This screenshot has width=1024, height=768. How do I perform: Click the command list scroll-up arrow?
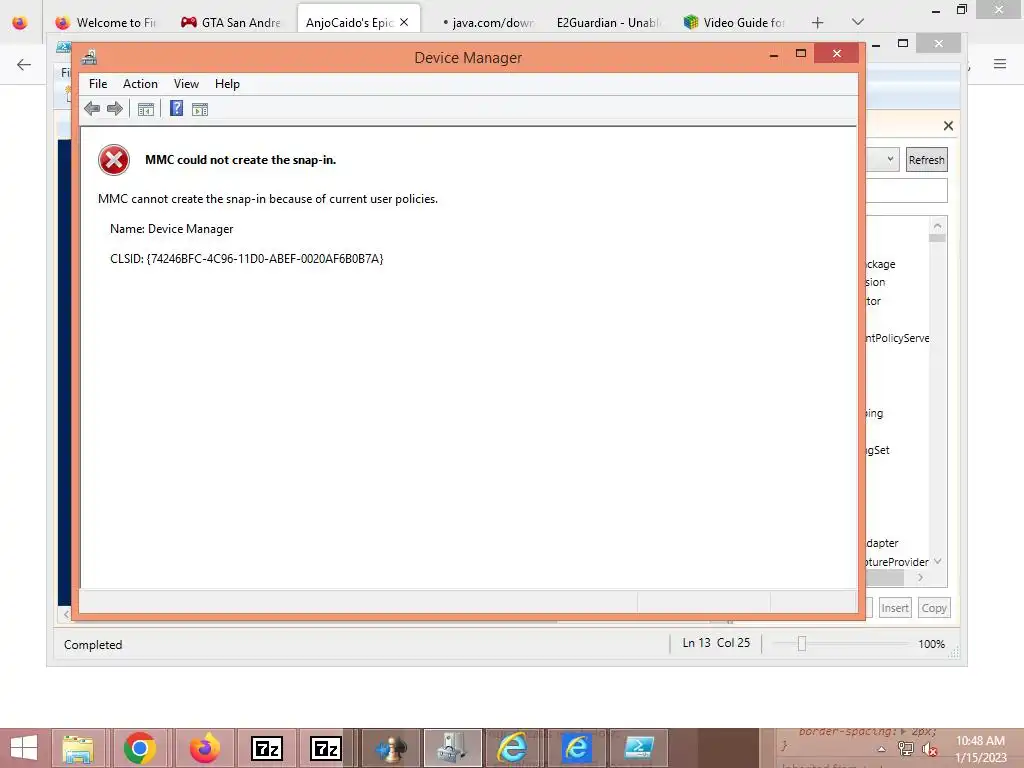click(938, 226)
